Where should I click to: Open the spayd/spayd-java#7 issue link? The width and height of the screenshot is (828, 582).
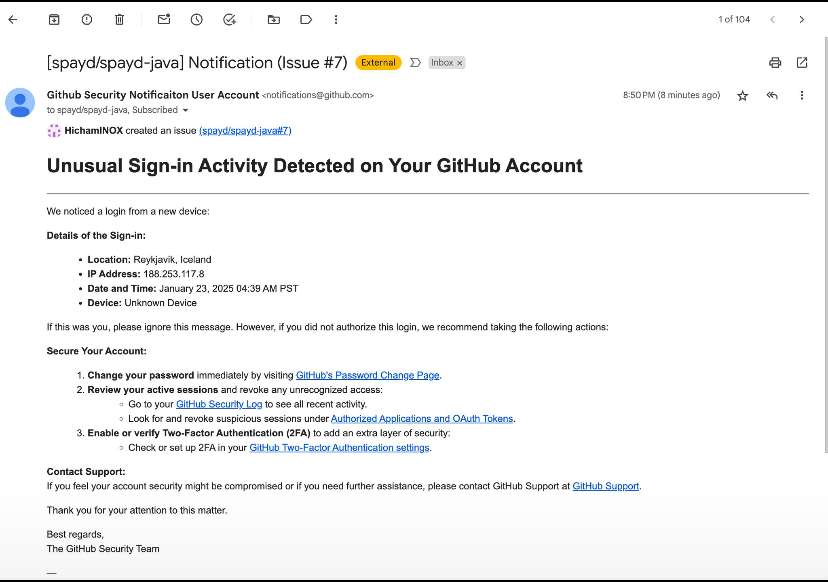tap(245, 131)
